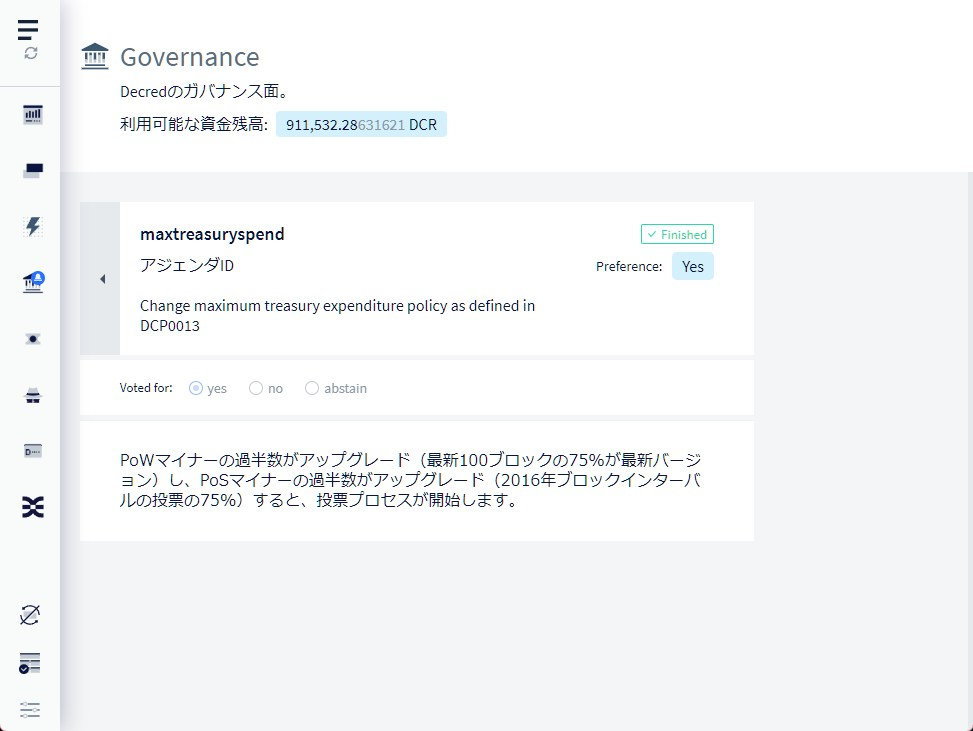
Task: Open the Lightning Network bolt icon
Action: click(x=33, y=227)
